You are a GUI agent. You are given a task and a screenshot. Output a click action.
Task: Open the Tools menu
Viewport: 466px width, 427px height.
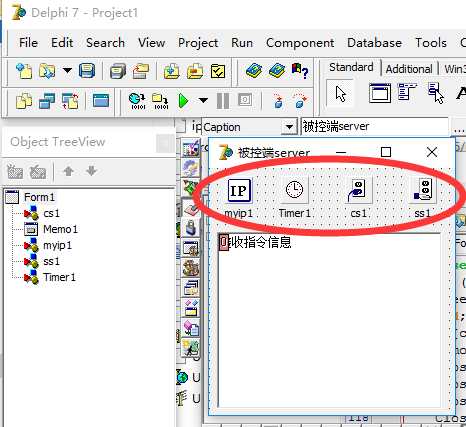coord(431,43)
